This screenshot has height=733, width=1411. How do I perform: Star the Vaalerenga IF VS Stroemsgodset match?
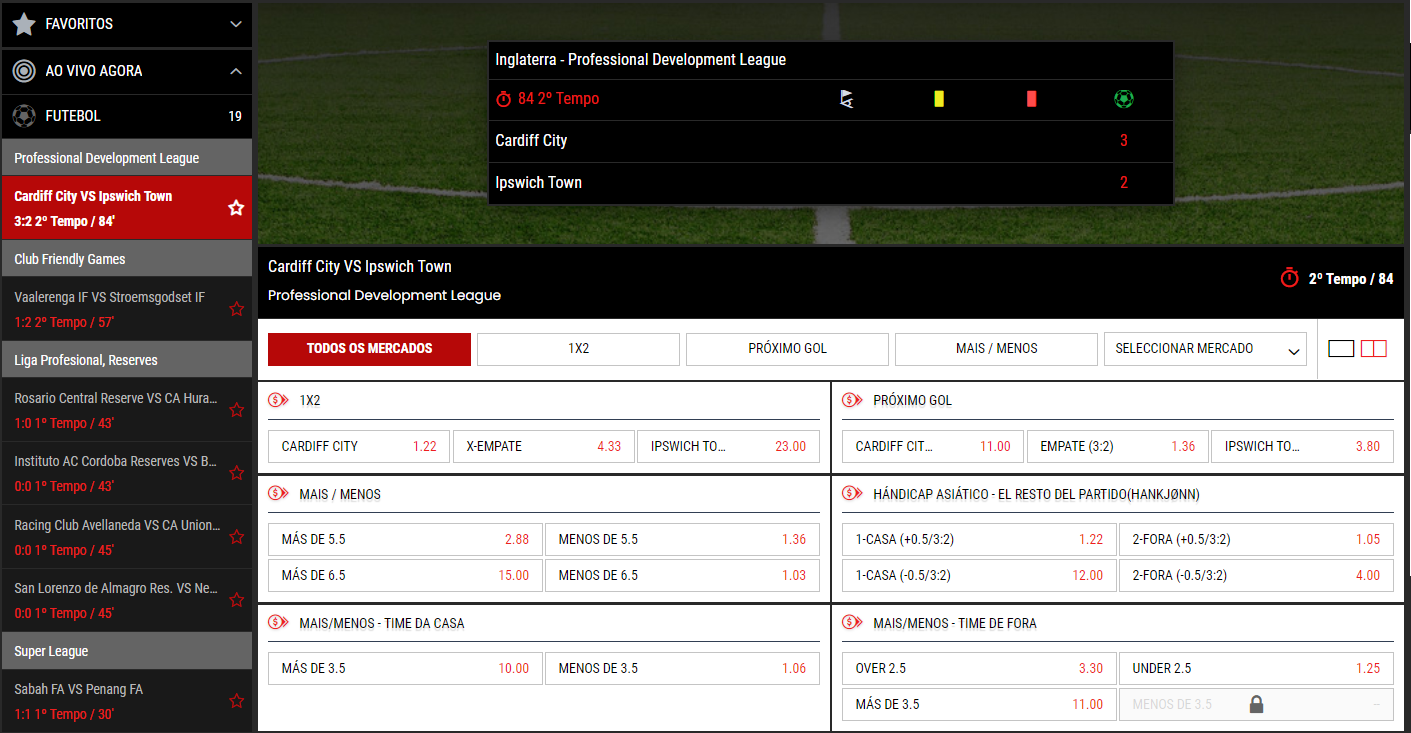click(x=236, y=309)
